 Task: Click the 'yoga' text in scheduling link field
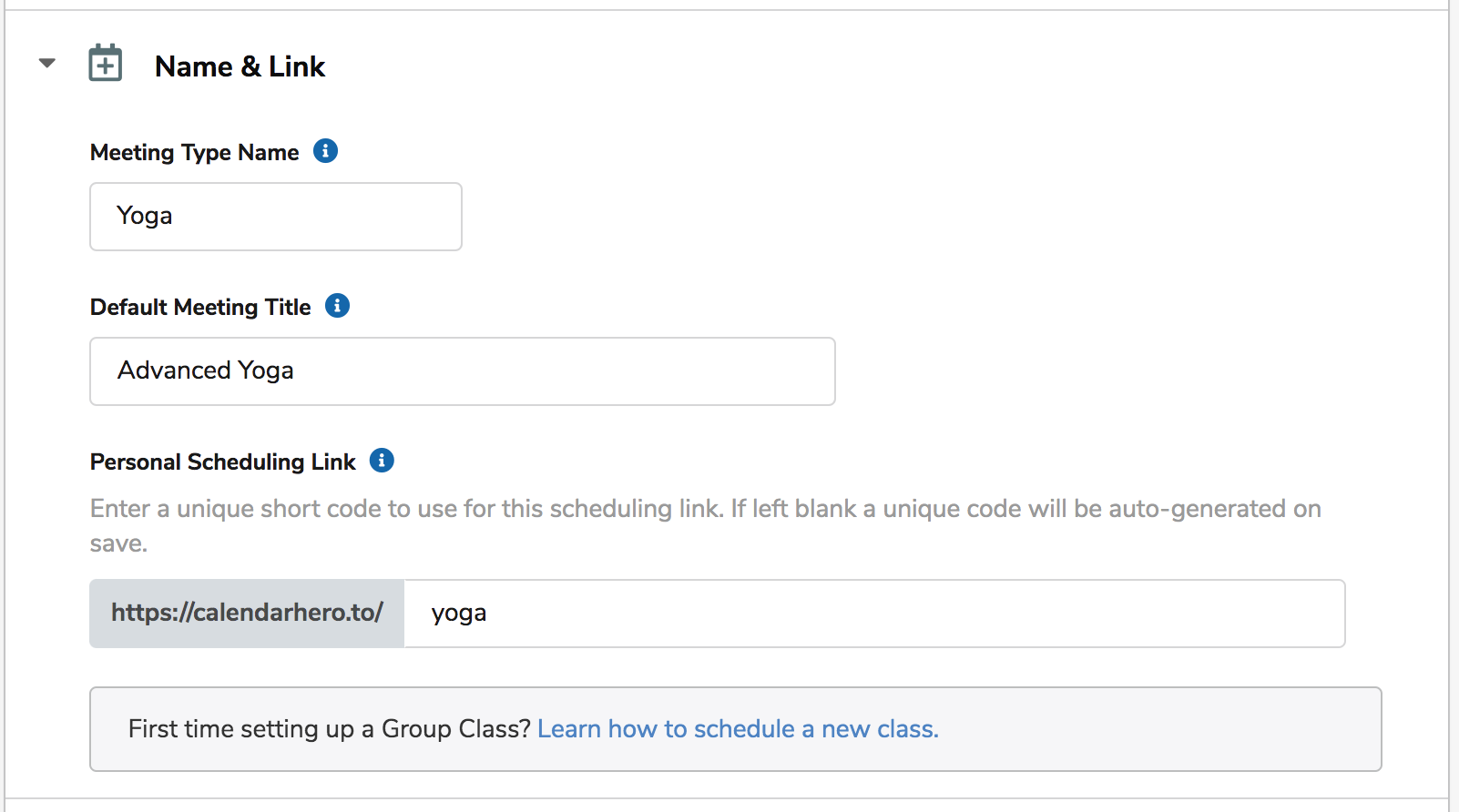pos(459,614)
